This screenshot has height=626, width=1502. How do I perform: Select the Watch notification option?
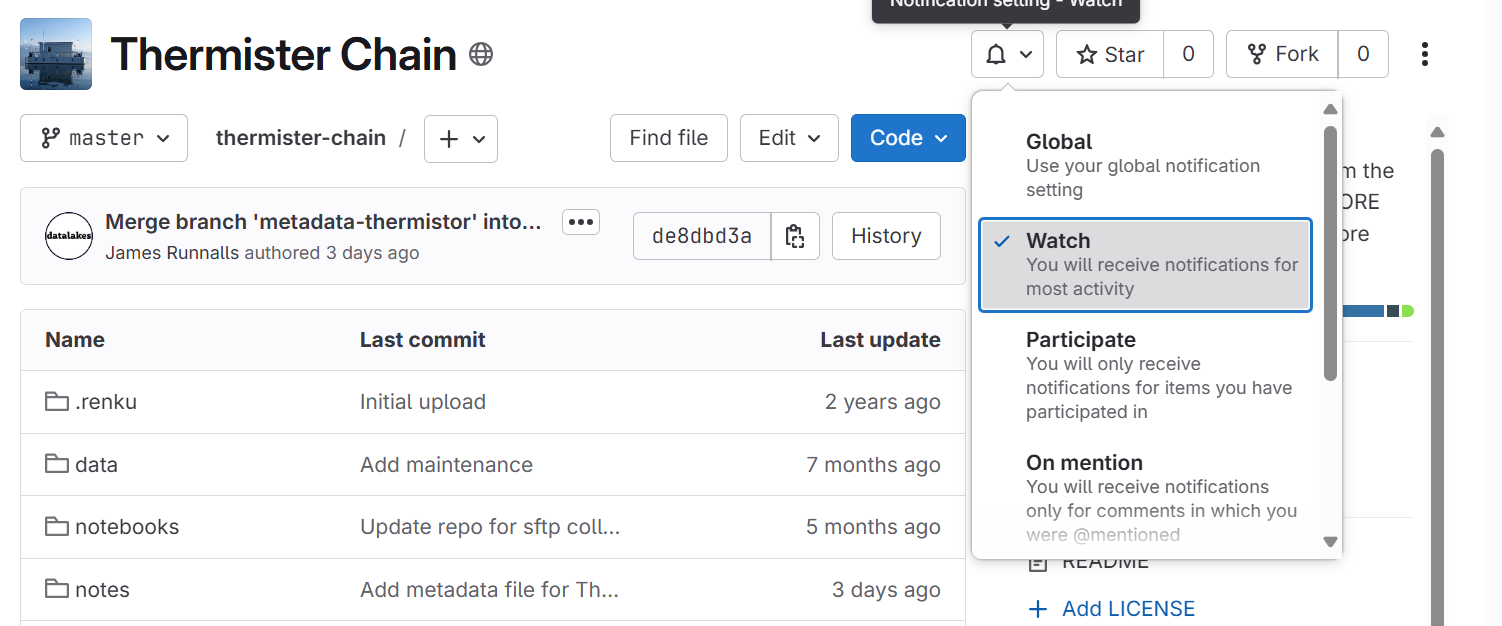click(x=1145, y=265)
